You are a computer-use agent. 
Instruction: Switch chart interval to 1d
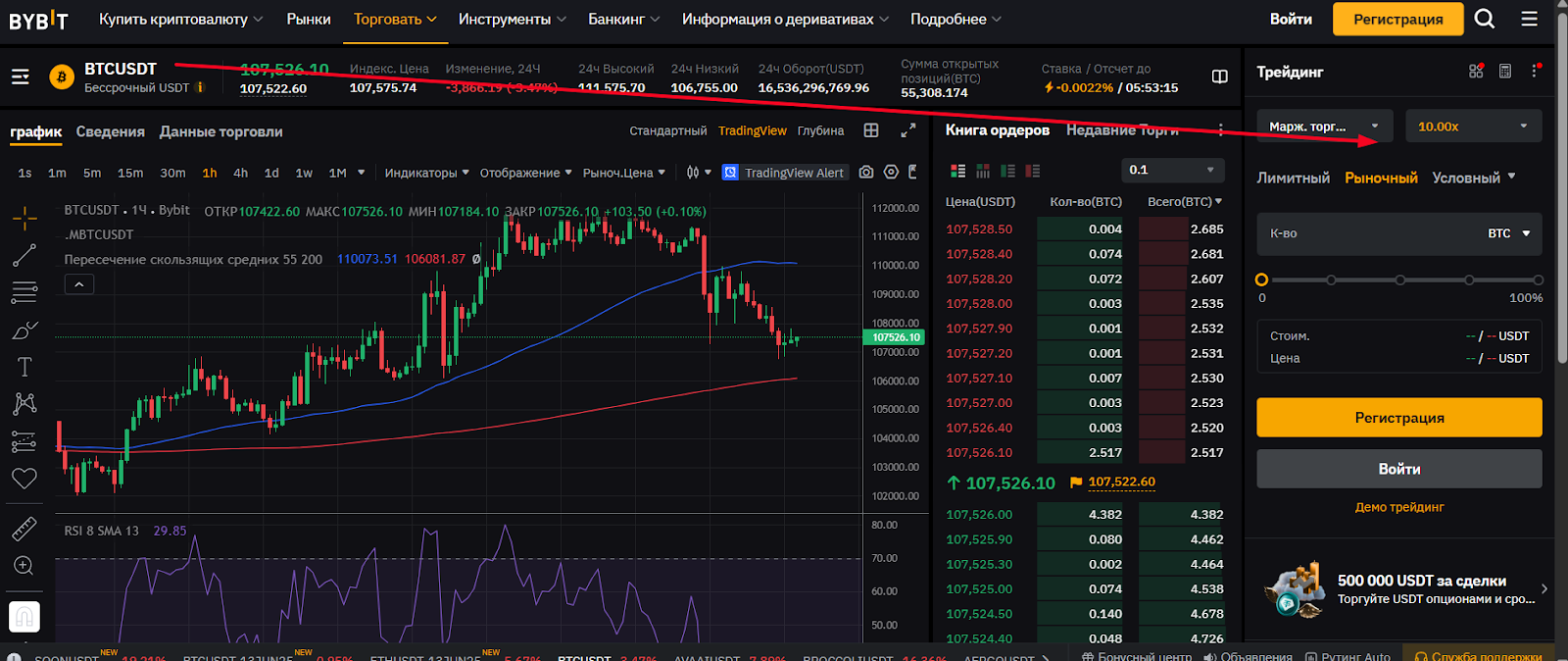[271, 173]
